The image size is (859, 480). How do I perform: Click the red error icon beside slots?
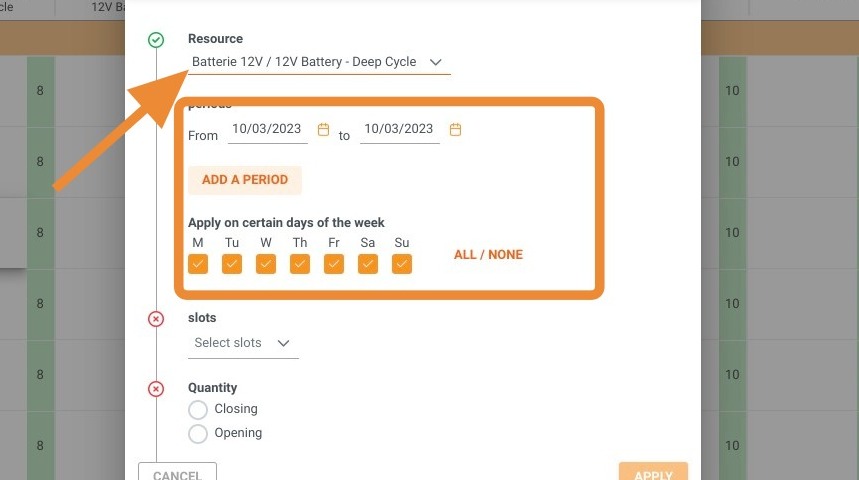156,319
